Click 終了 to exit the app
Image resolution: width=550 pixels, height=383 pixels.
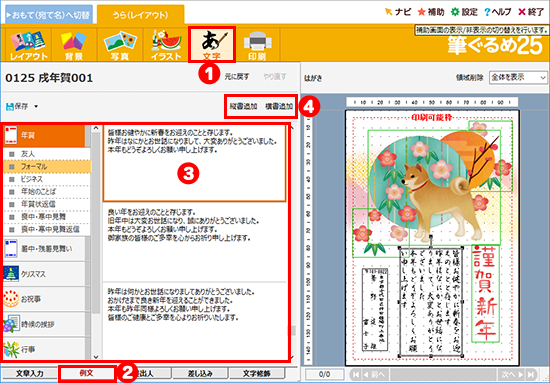[x=531, y=12]
